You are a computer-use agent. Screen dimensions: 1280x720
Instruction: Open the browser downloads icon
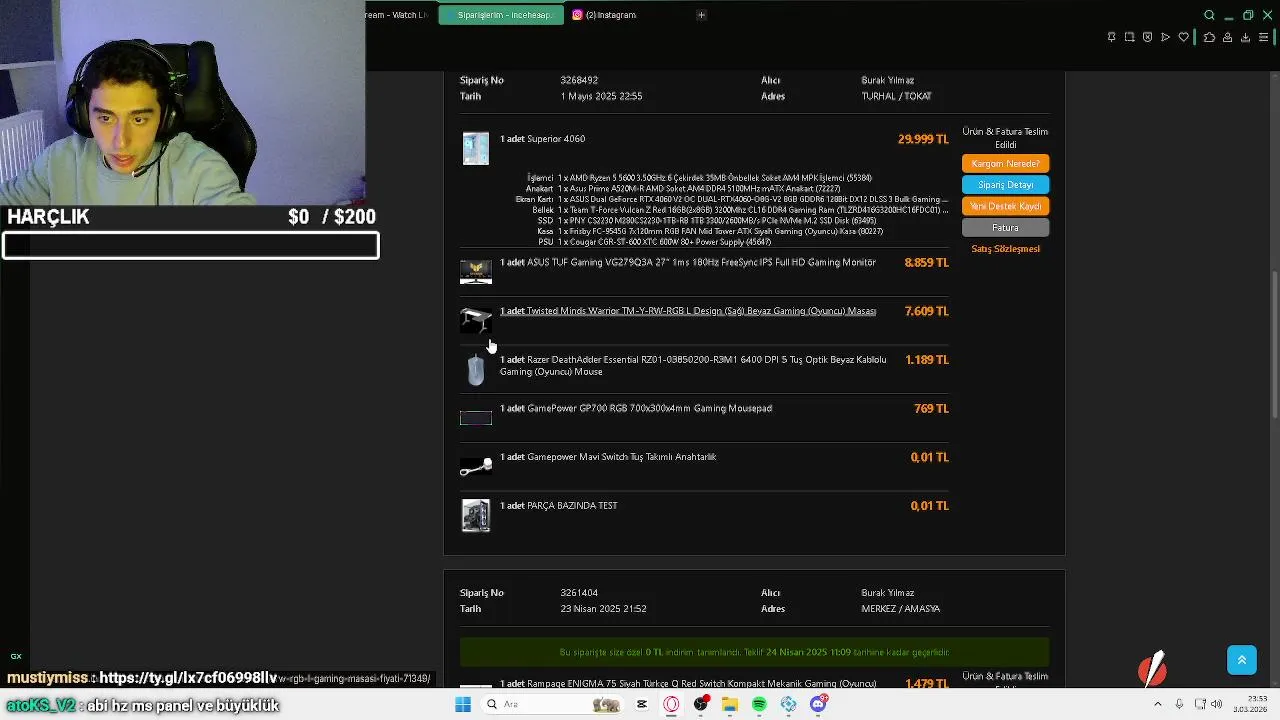tap(1245, 37)
